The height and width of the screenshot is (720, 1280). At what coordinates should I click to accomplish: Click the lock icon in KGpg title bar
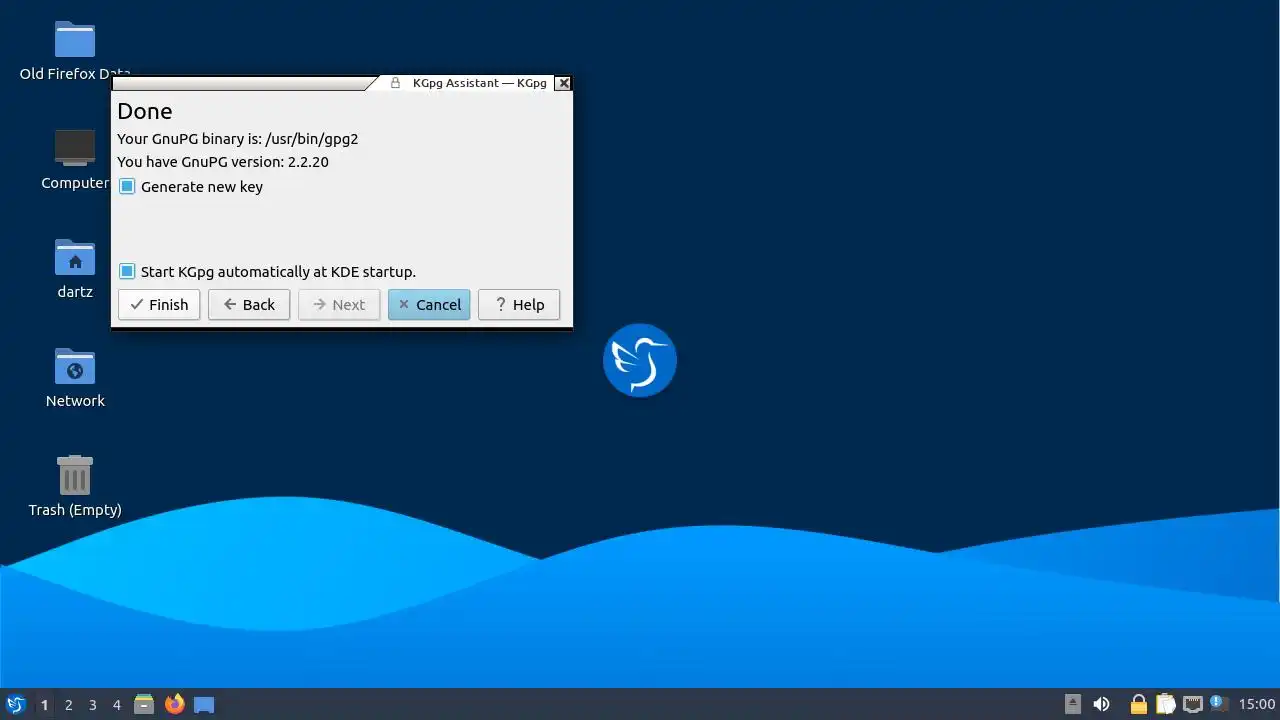pos(395,83)
